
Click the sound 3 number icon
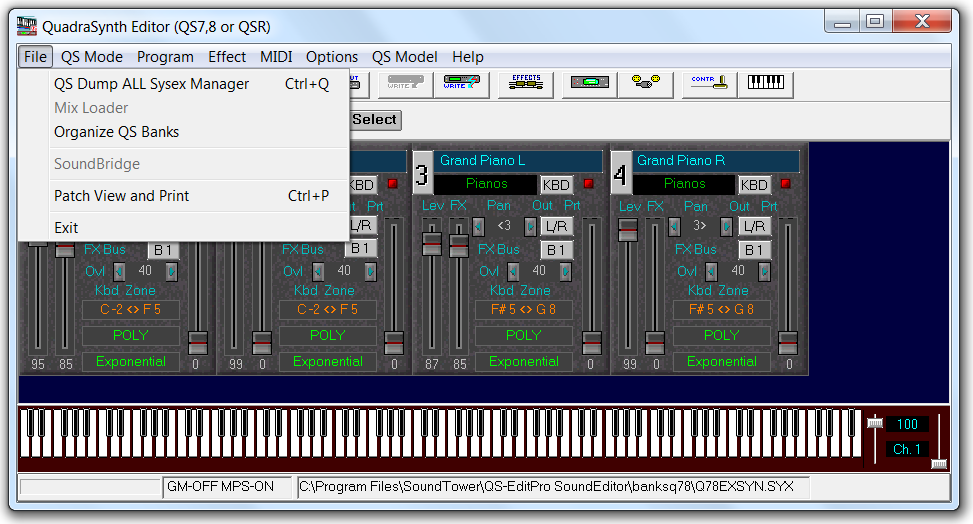point(423,172)
